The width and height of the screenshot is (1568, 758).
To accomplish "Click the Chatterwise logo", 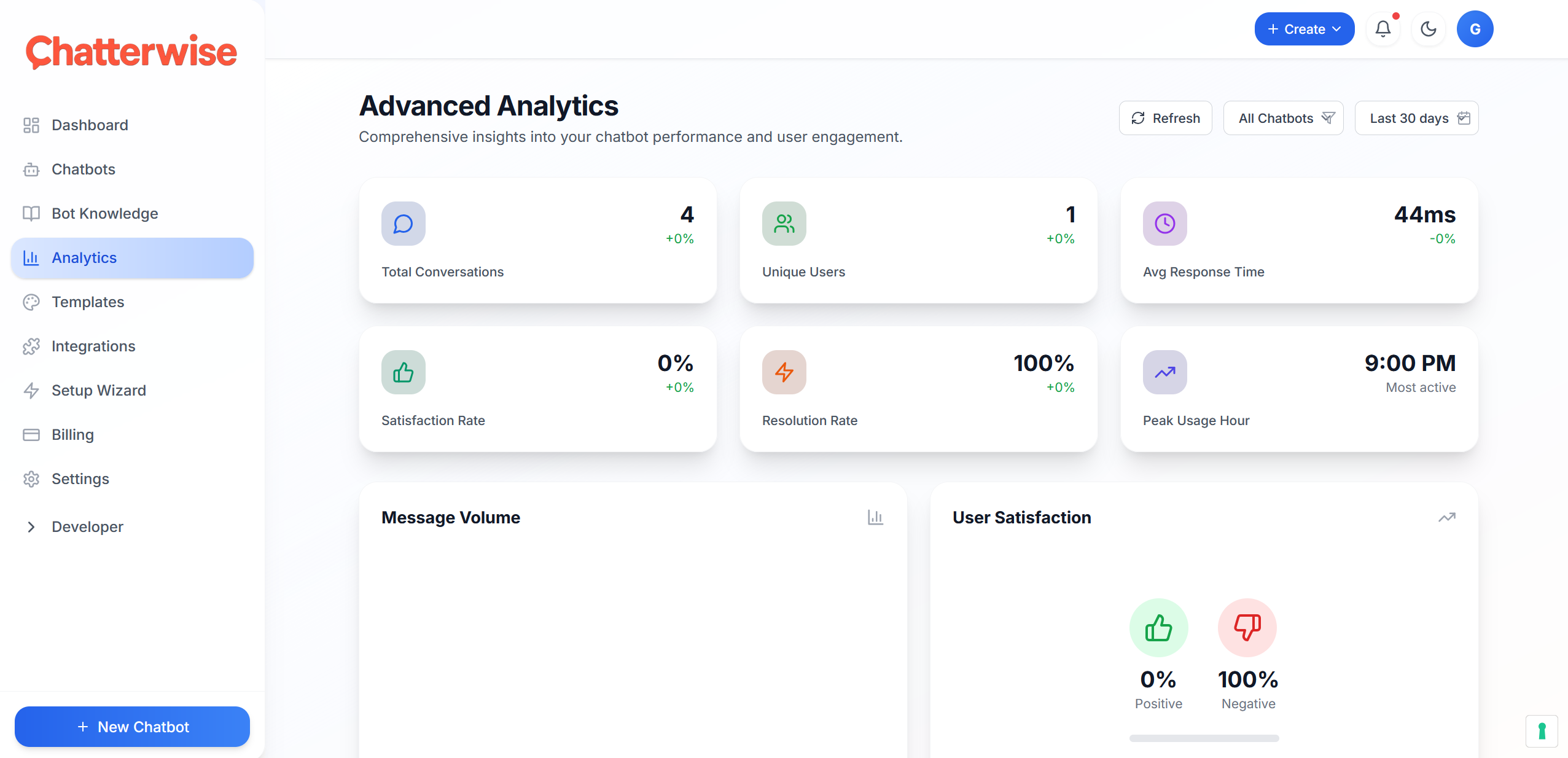I will 131,52.
